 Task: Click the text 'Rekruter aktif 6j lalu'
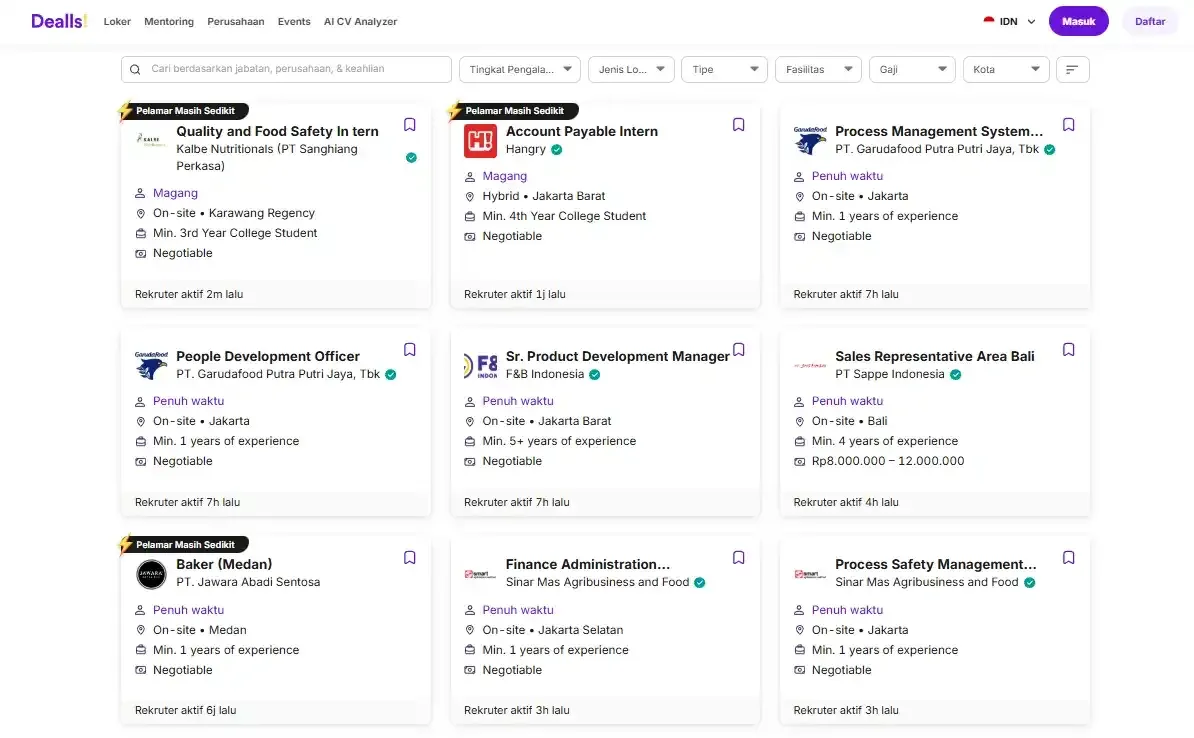(185, 710)
